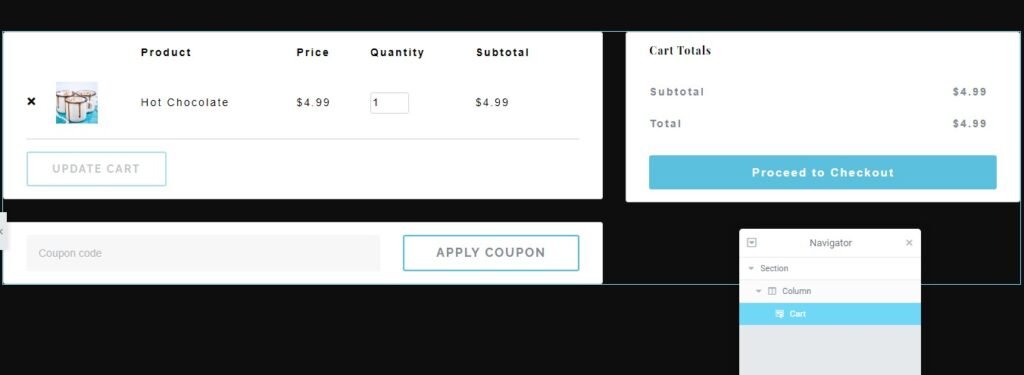
Task: Focus the Quantity input field
Action: 389,103
